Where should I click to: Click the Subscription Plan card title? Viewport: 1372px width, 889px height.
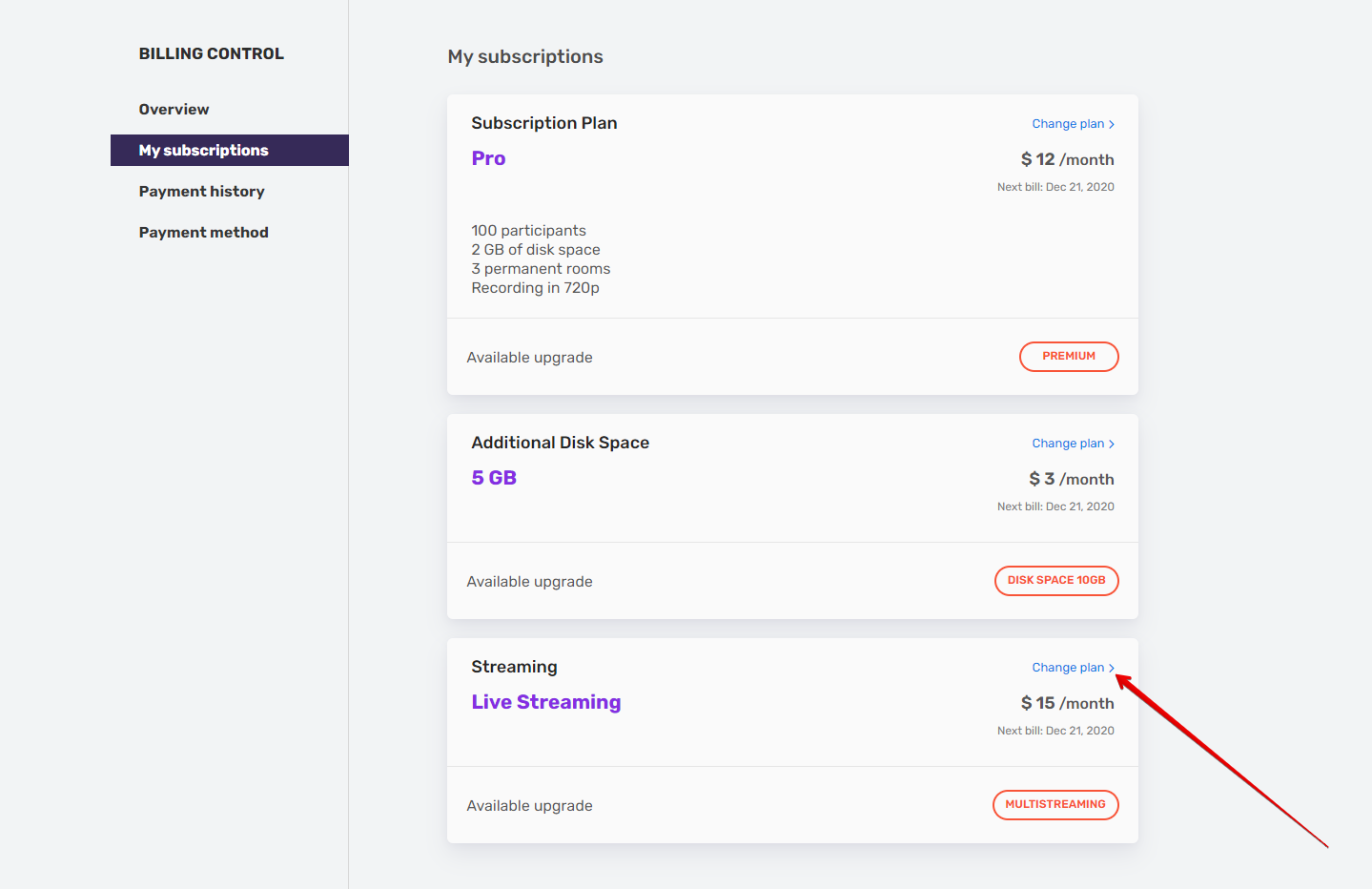click(x=544, y=123)
